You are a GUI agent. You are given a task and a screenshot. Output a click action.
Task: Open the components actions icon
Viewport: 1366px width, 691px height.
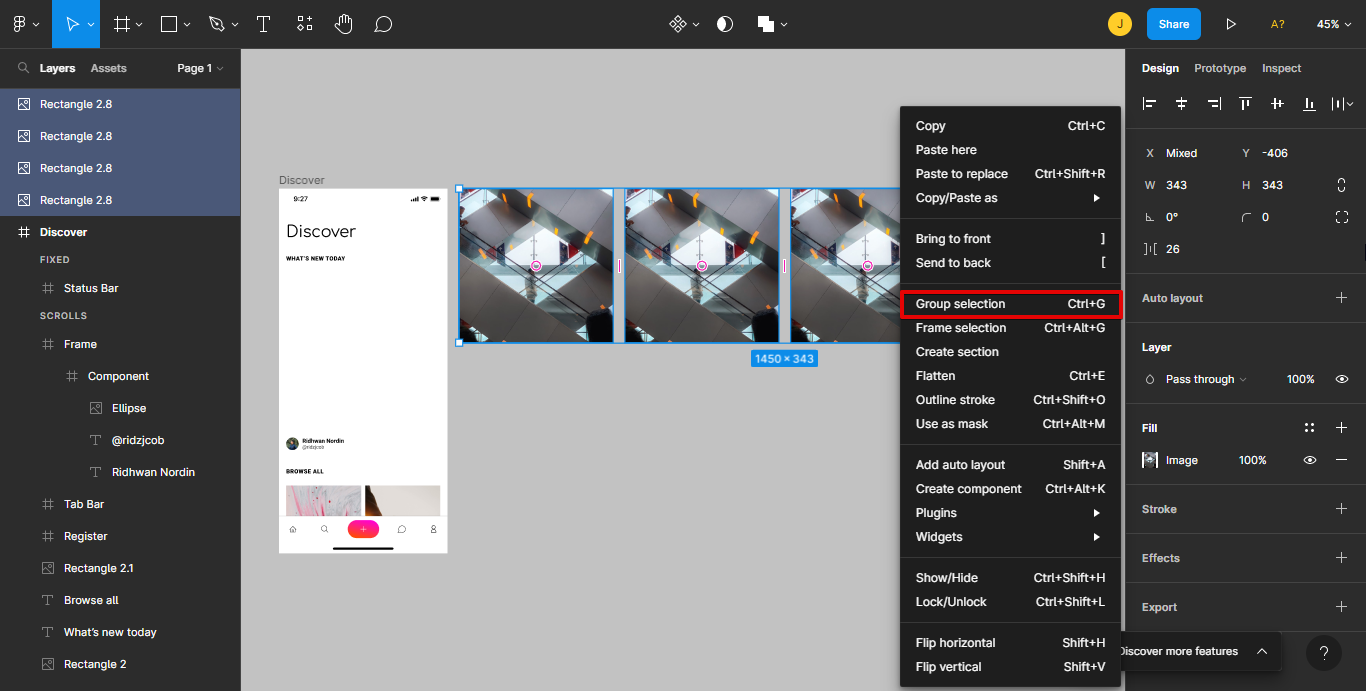pos(678,24)
